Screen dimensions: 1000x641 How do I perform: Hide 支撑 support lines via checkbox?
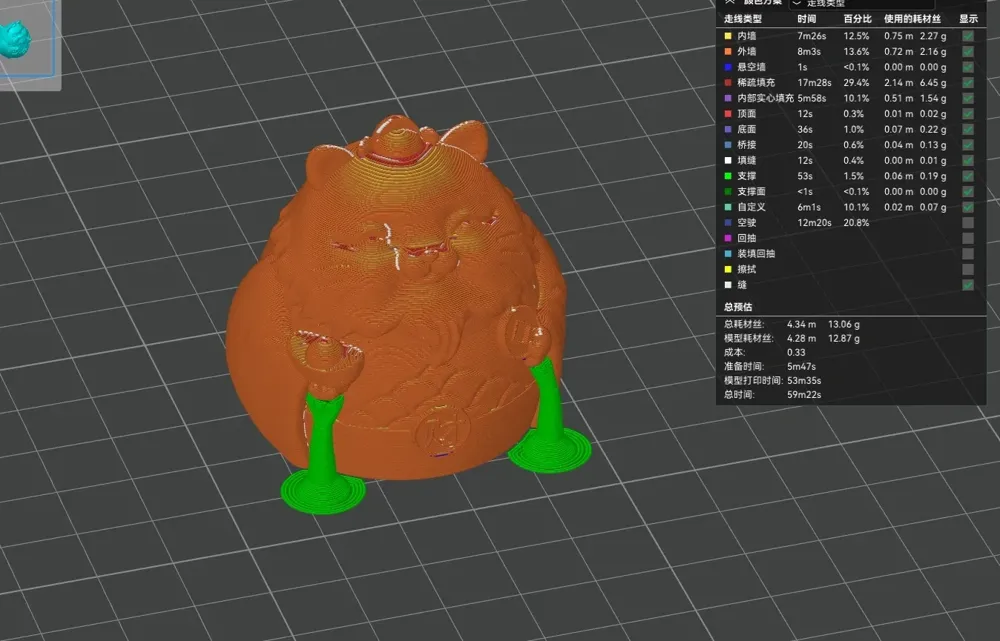(968, 175)
